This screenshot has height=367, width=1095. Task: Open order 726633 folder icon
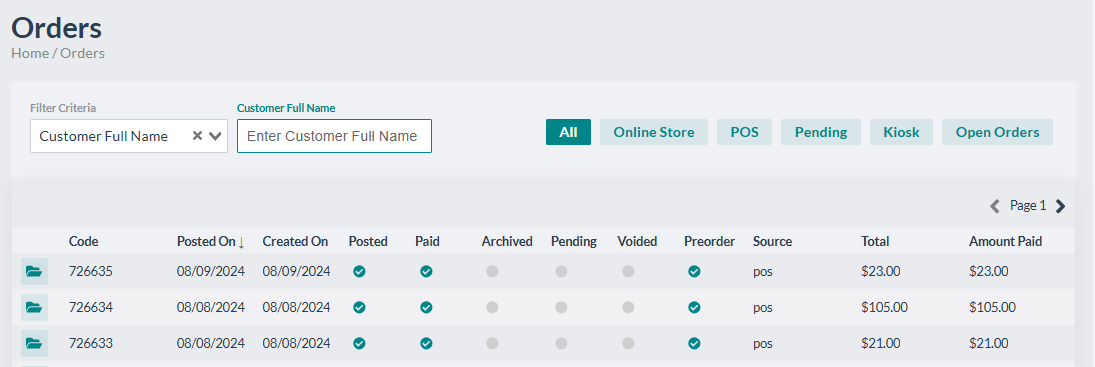click(34, 343)
